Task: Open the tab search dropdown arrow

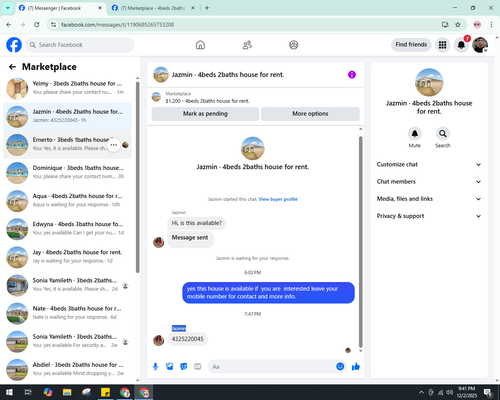Action: [x=7, y=8]
